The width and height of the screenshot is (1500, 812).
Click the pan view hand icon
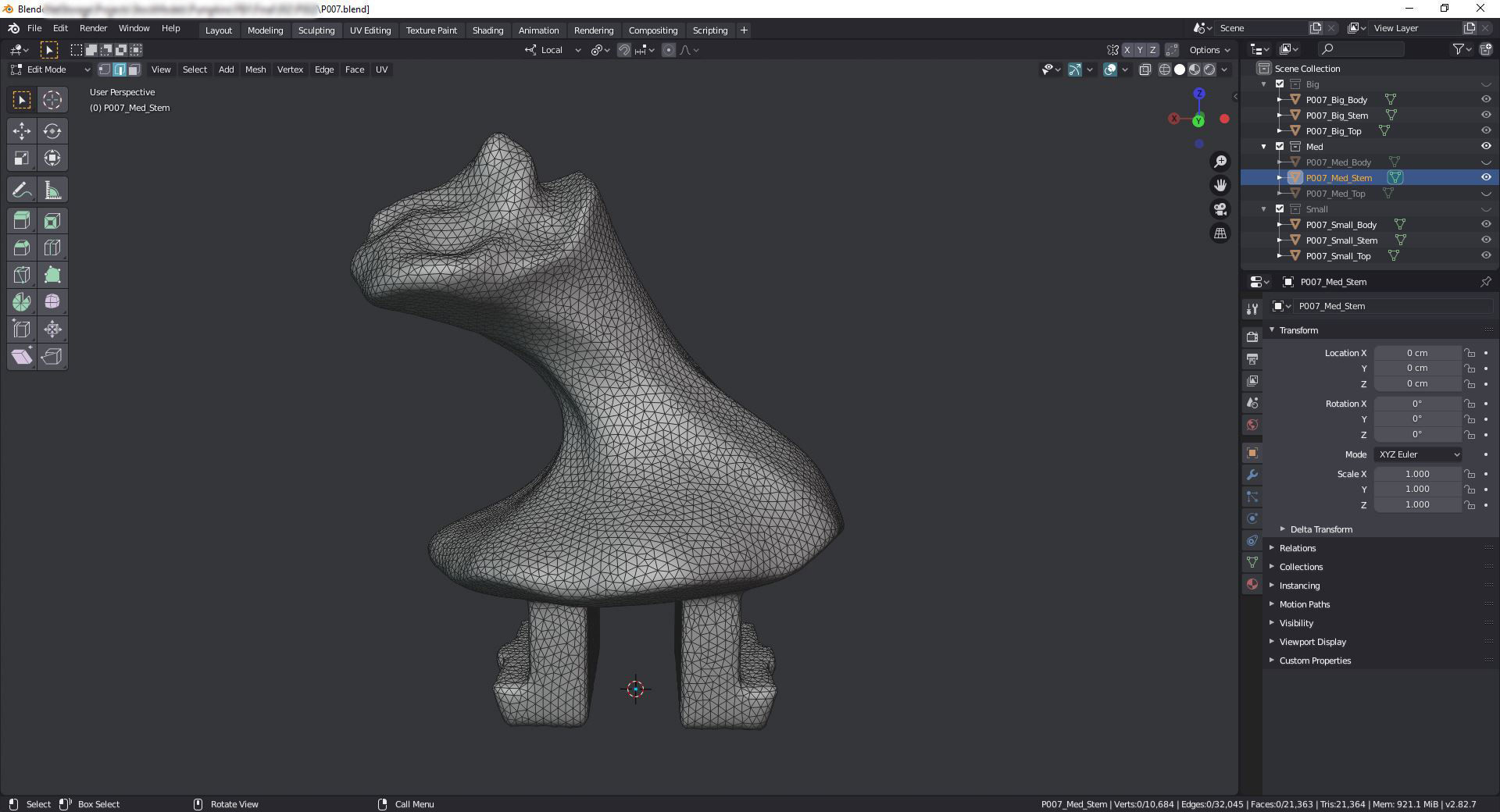[1220, 186]
